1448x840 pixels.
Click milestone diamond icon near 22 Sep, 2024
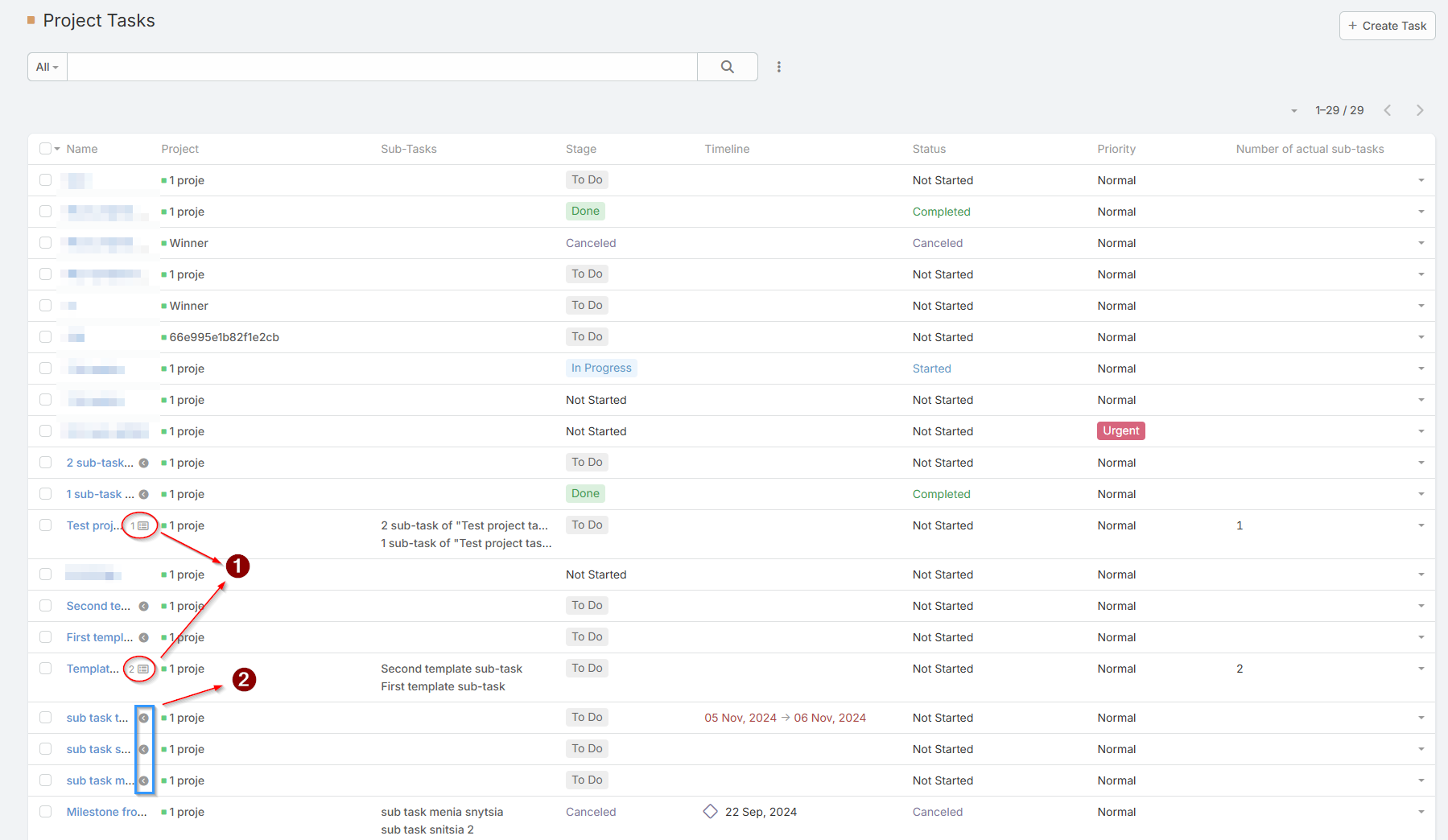[x=710, y=811]
